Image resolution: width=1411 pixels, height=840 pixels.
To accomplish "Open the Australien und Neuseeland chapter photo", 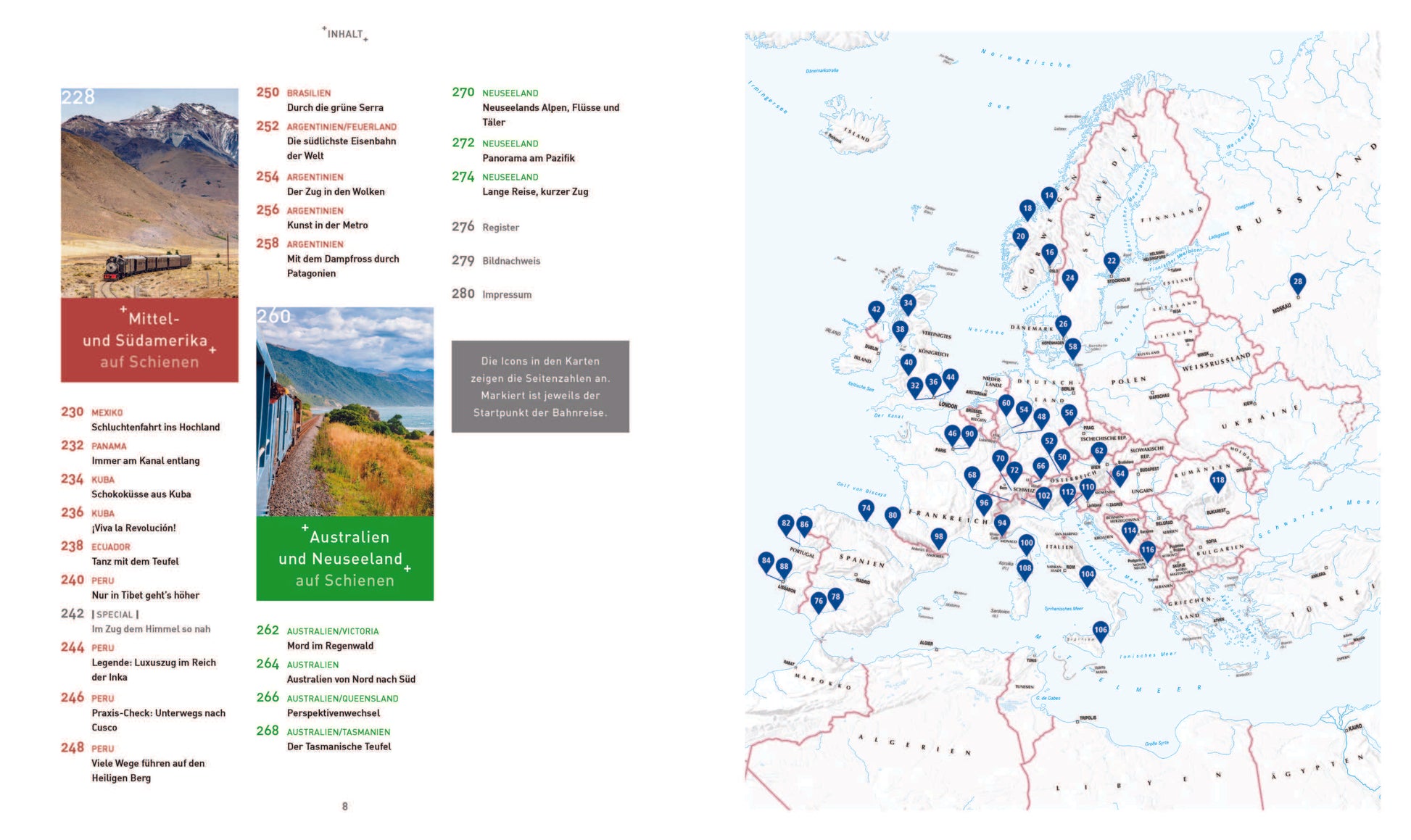I will 344,412.
